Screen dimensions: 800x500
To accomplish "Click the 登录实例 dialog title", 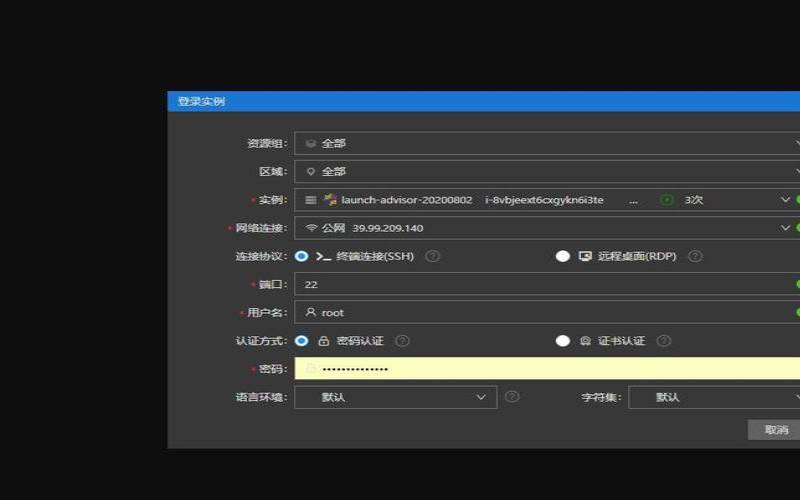I will pos(201,101).
